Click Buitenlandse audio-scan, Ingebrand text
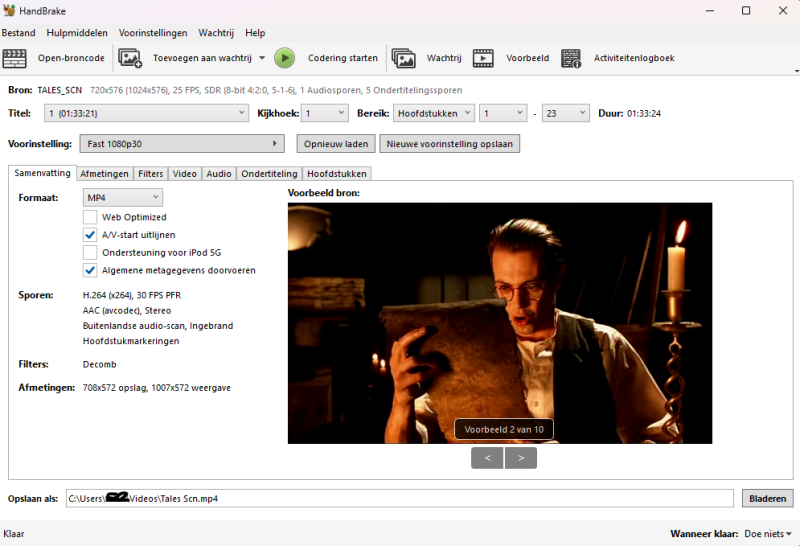 click(x=158, y=326)
